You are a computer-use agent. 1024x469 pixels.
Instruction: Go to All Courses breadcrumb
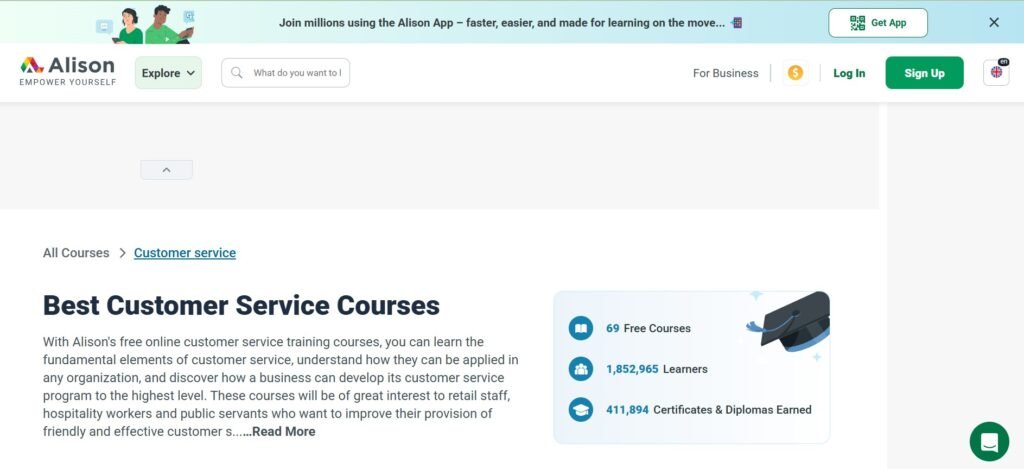point(76,253)
